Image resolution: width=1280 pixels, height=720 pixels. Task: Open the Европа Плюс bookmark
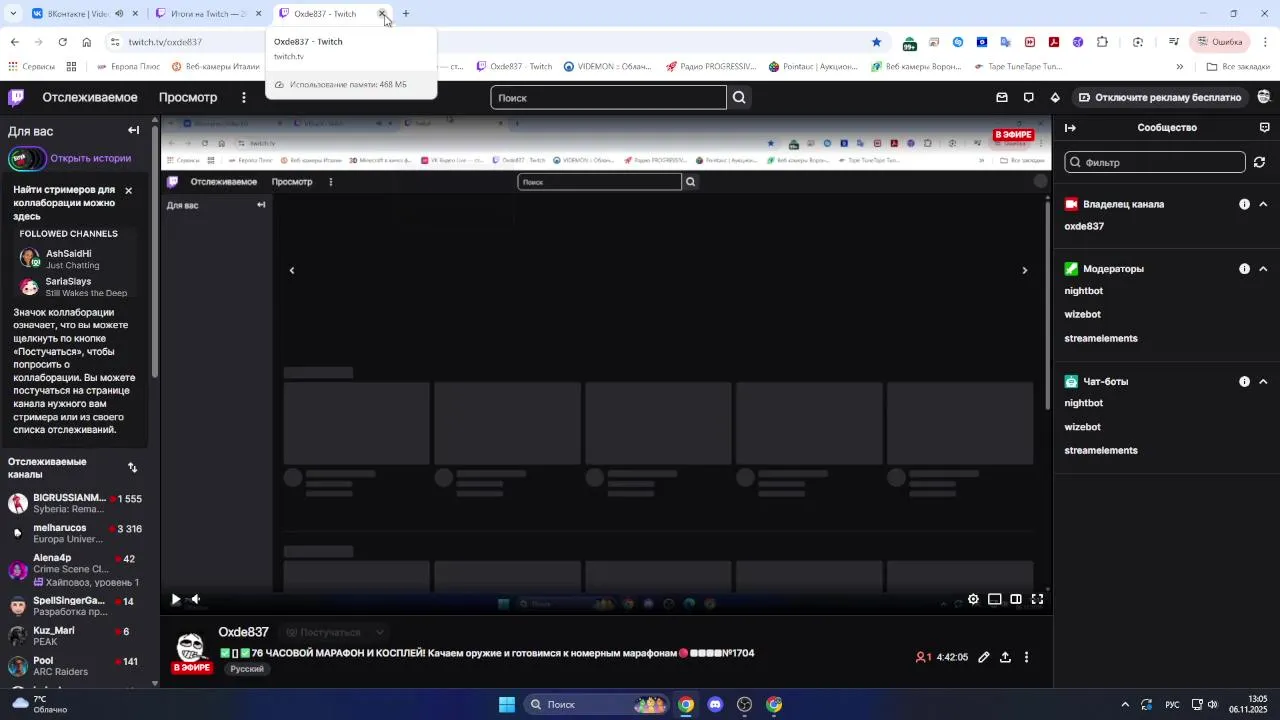tap(128, 67)
